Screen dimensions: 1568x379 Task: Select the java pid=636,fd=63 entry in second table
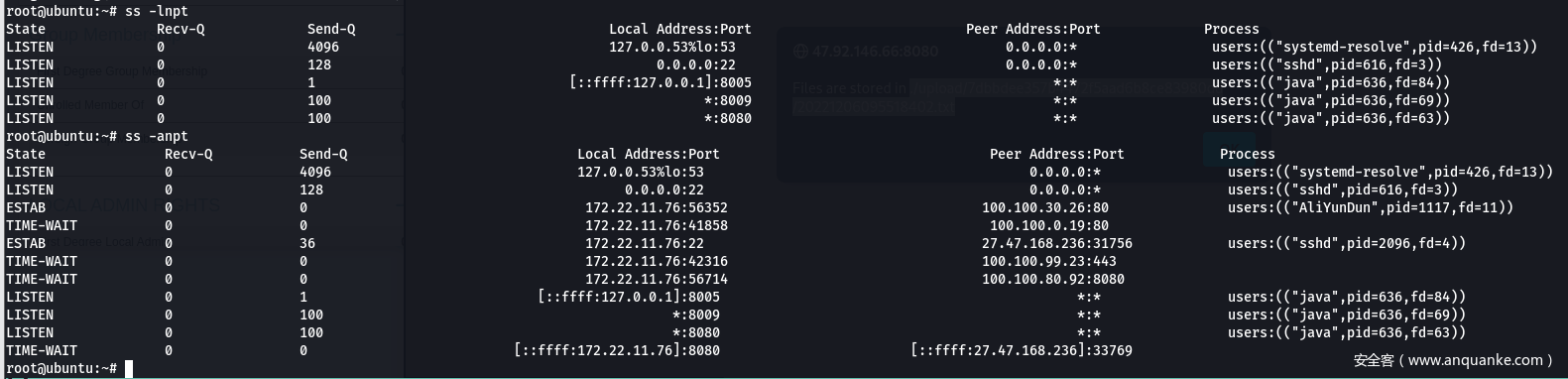click(x=1347, y=332)
